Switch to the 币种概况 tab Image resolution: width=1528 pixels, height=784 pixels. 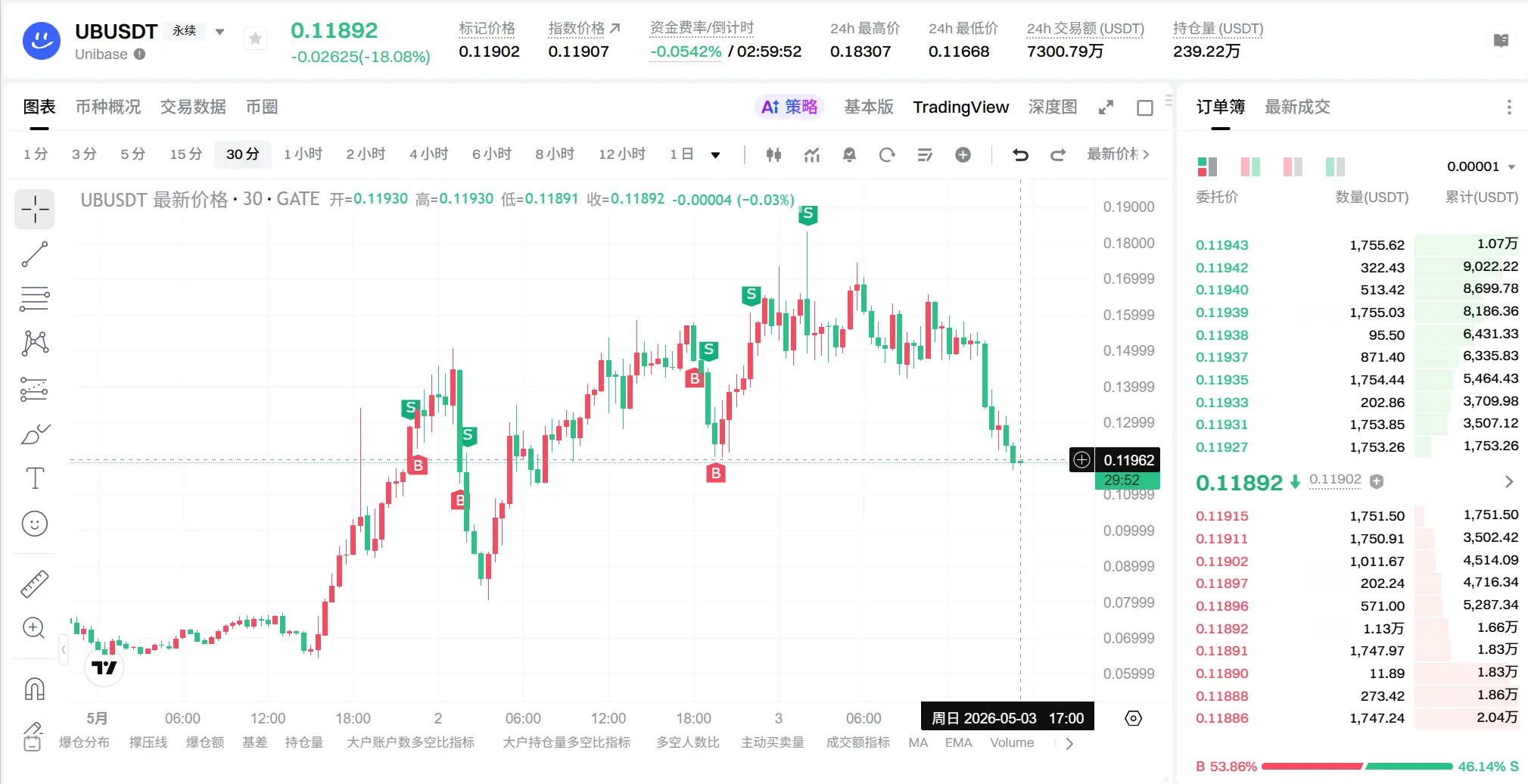click(108, 107)
